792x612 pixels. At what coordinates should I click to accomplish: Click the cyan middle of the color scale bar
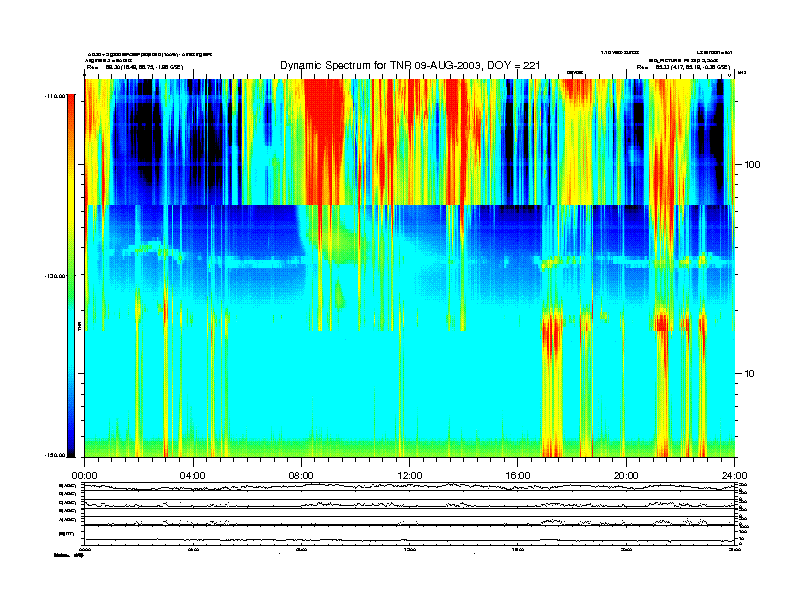[71, 323]
